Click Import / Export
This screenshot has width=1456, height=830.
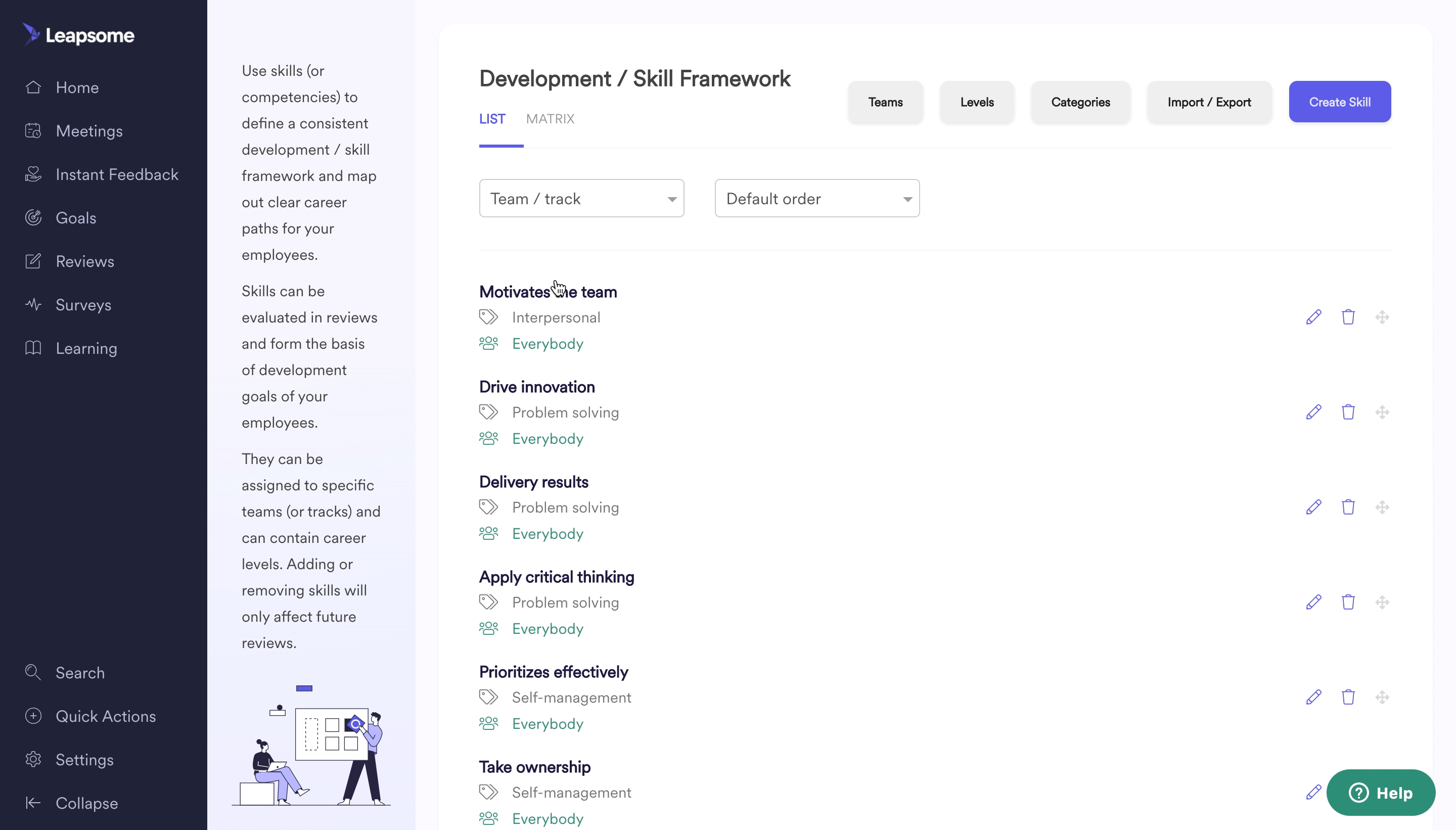(x=1209, y=102)
